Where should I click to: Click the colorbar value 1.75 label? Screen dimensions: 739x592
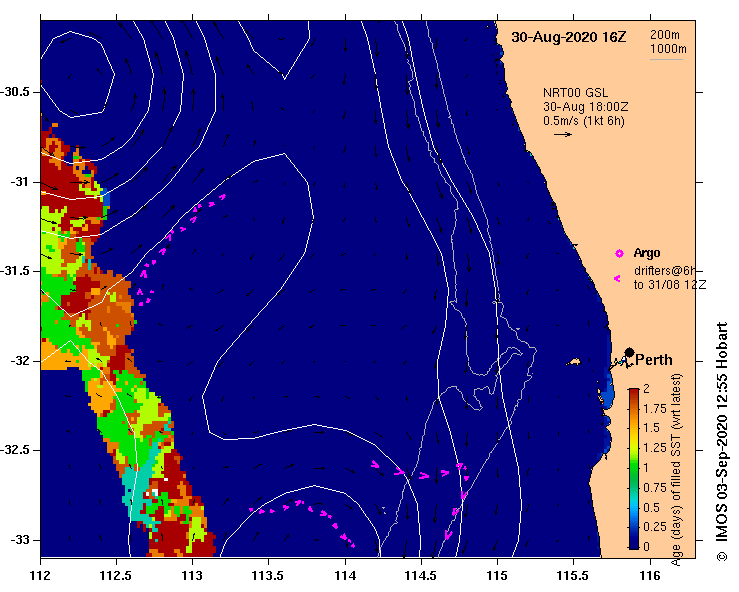tap(655, 409)
